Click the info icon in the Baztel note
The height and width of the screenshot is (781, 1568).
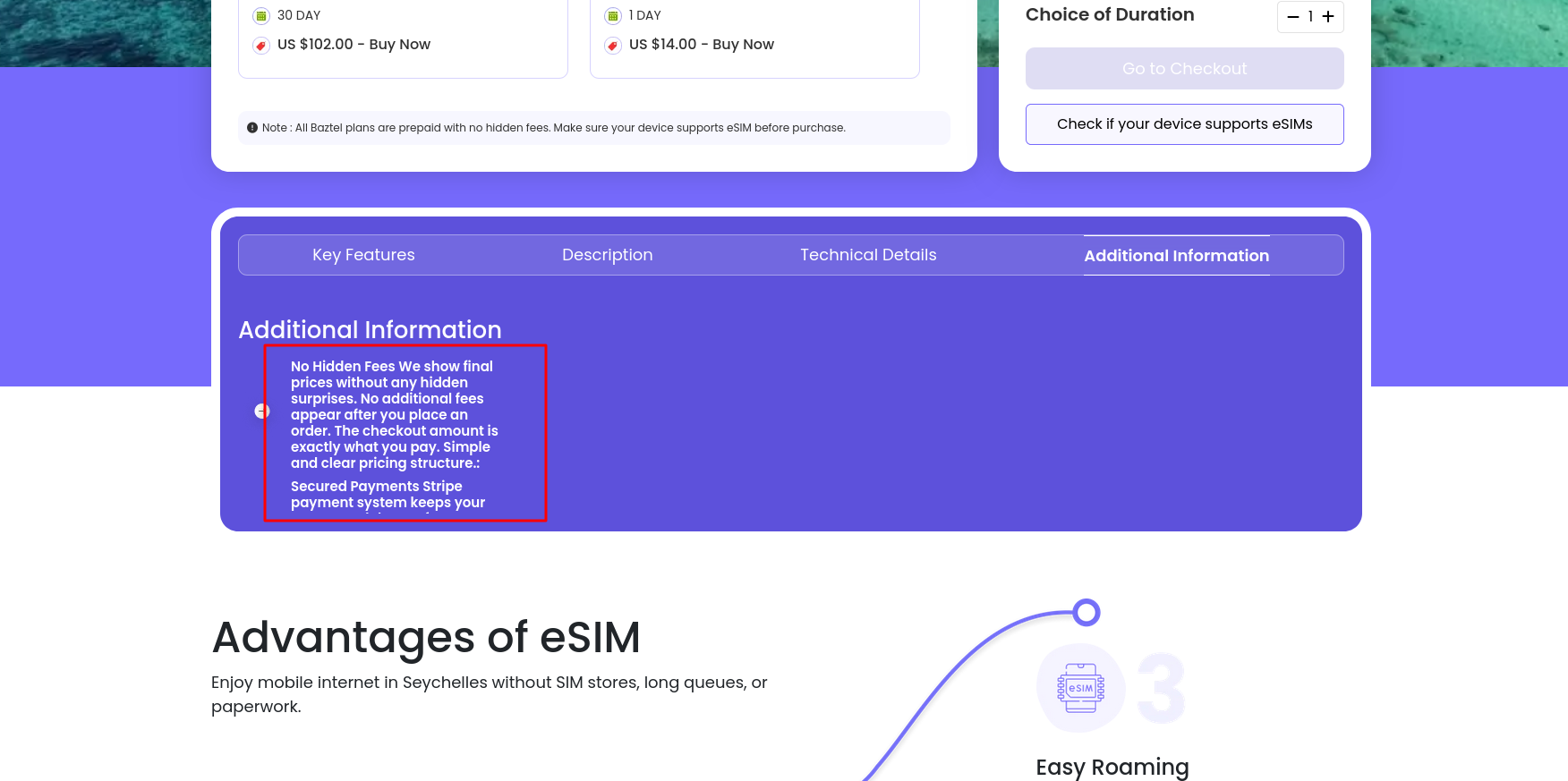(252, 128)
